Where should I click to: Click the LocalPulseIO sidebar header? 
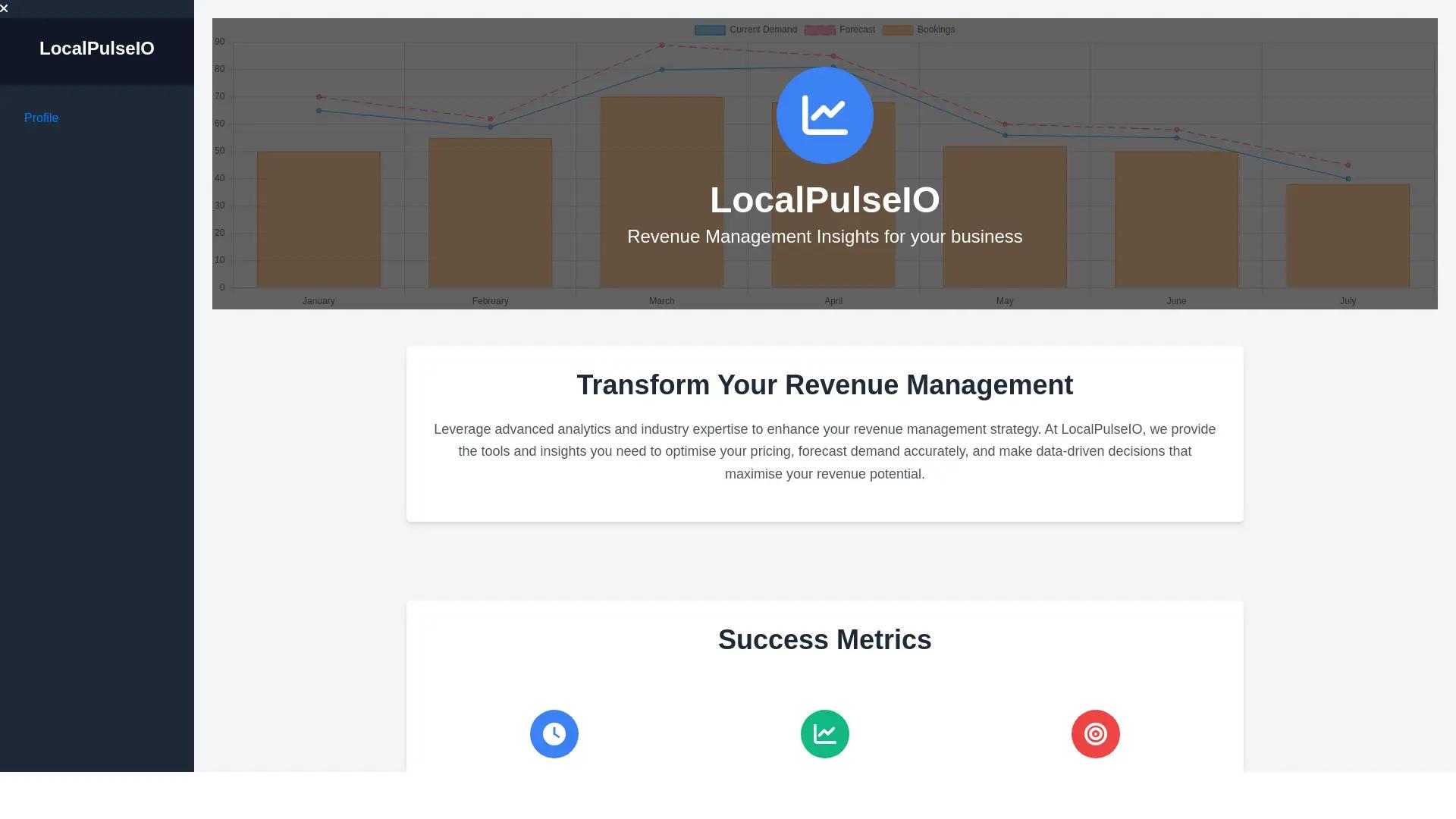97,48
